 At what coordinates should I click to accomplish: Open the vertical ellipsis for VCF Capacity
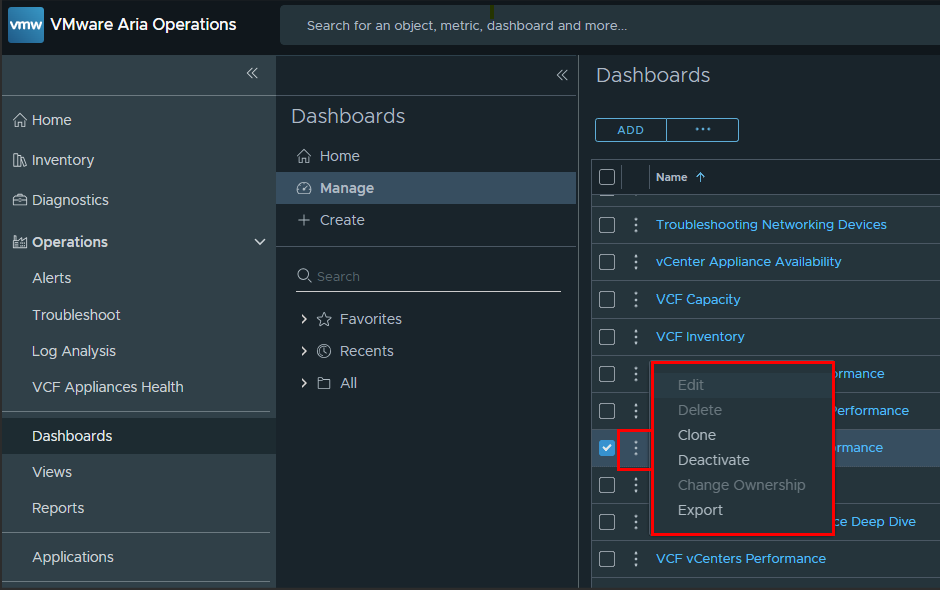tap(636, 299)
